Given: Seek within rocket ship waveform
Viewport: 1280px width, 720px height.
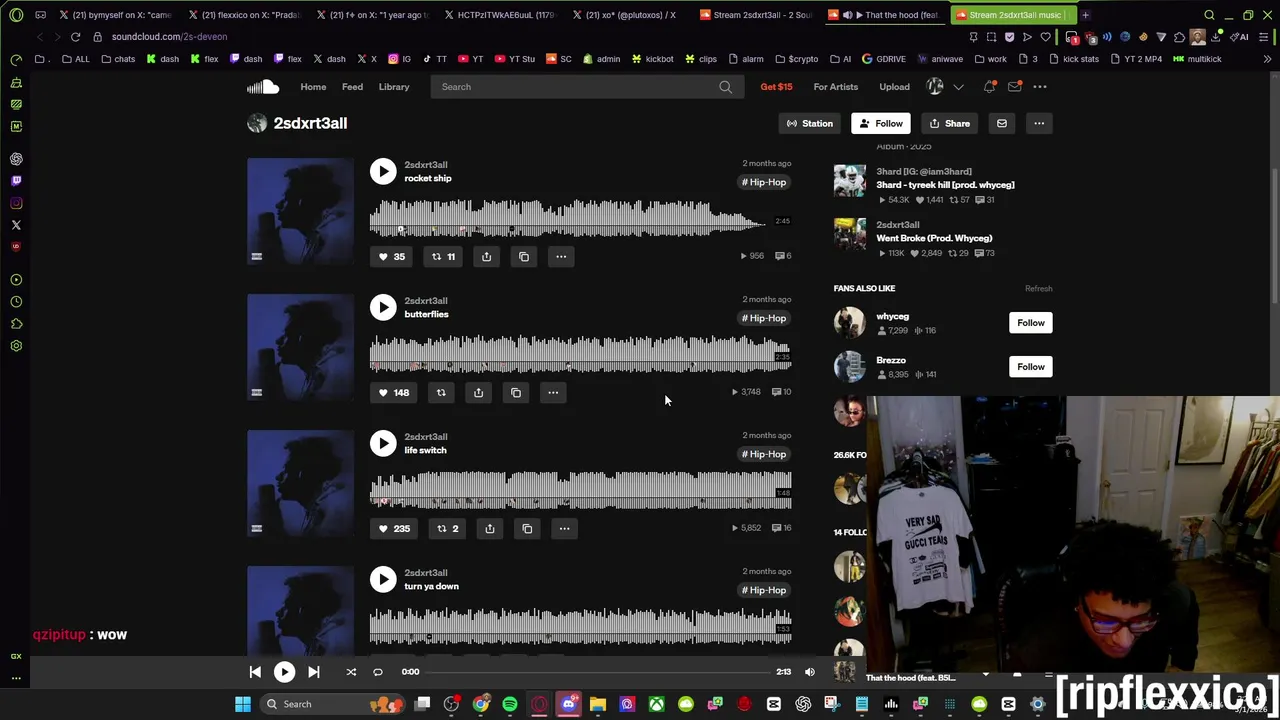Looking at the screenshot, I should tap(580, 220).
